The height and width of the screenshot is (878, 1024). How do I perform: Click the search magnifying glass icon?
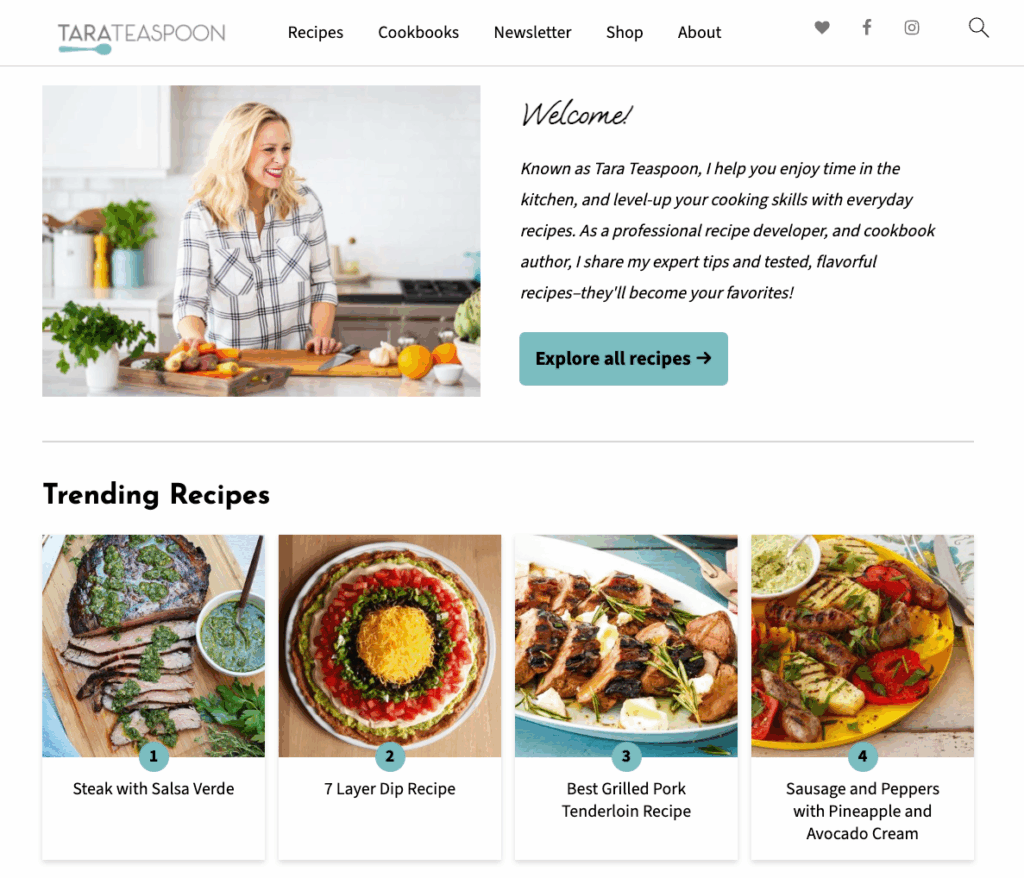[x=978, y=27]
